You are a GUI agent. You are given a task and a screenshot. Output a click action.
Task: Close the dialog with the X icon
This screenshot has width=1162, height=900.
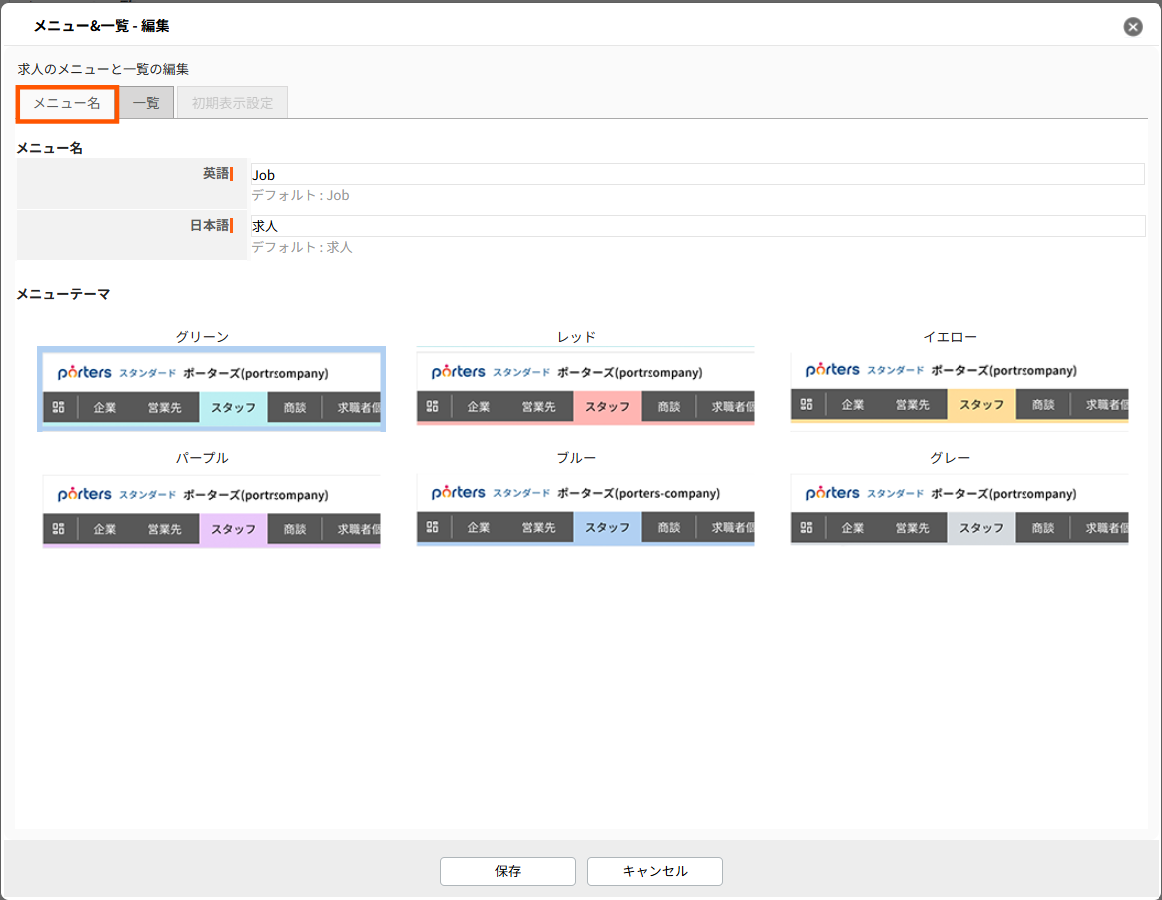pyautogui.click(x=1132, y=27)
